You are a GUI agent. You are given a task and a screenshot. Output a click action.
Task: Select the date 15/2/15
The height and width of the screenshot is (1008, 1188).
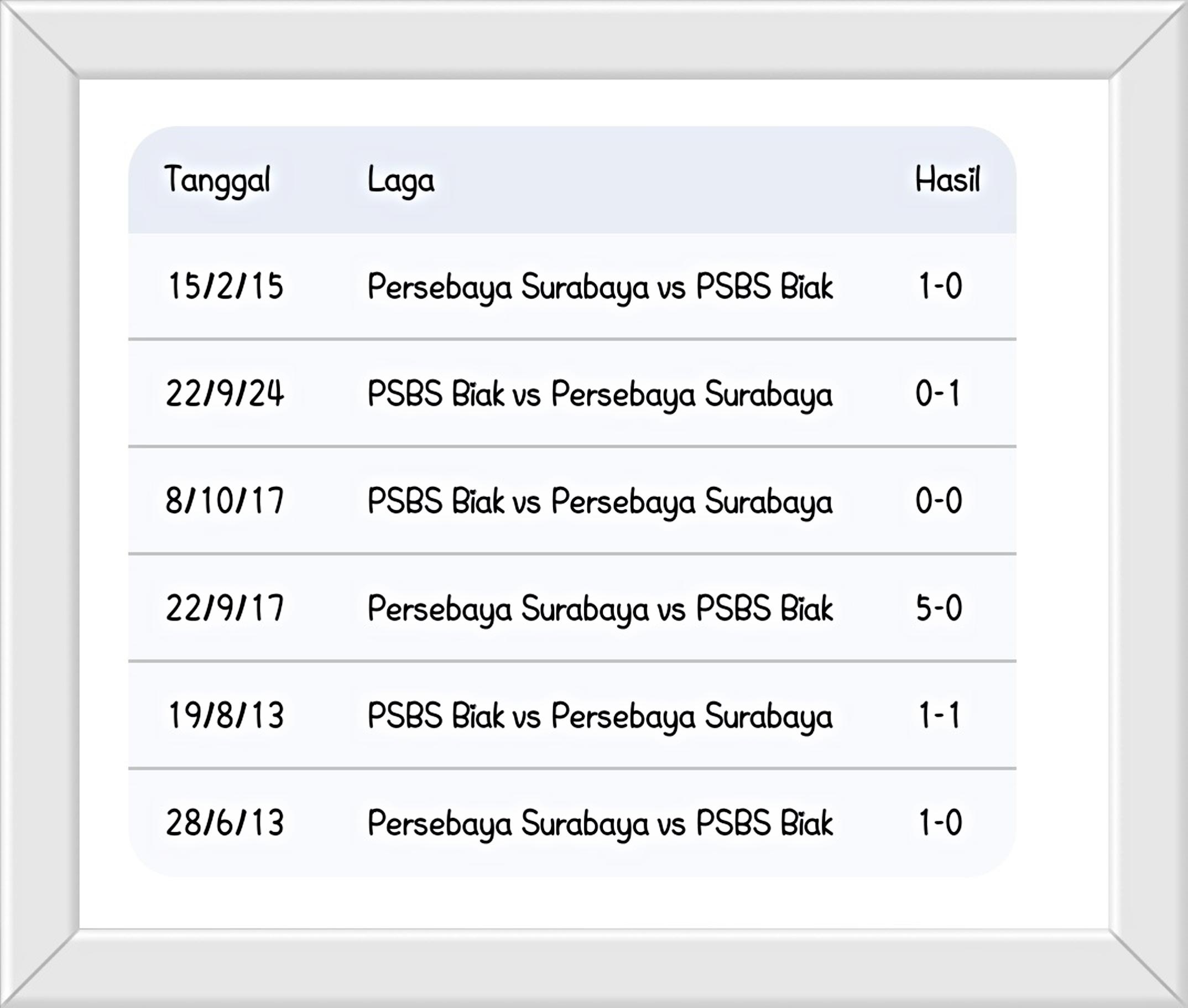click(226, 285)
